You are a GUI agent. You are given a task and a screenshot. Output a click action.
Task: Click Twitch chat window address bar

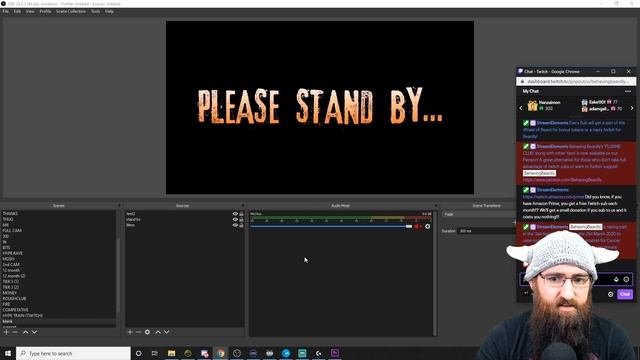coord(576,82)
